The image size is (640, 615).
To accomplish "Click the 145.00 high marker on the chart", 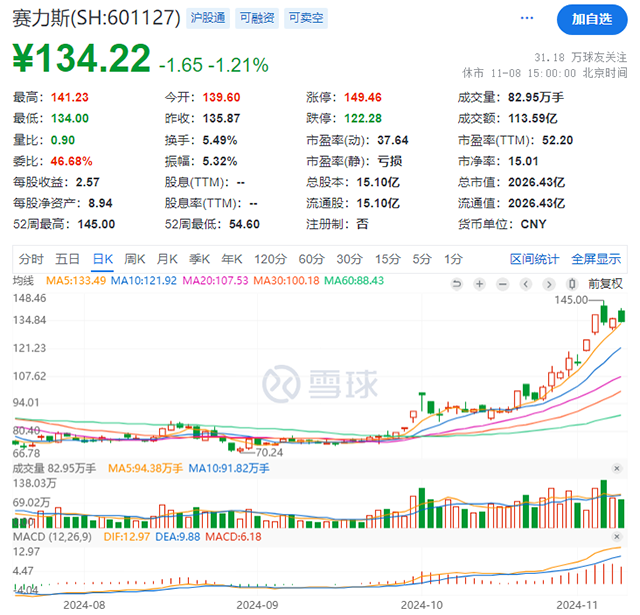I will [x=571, y=300].
